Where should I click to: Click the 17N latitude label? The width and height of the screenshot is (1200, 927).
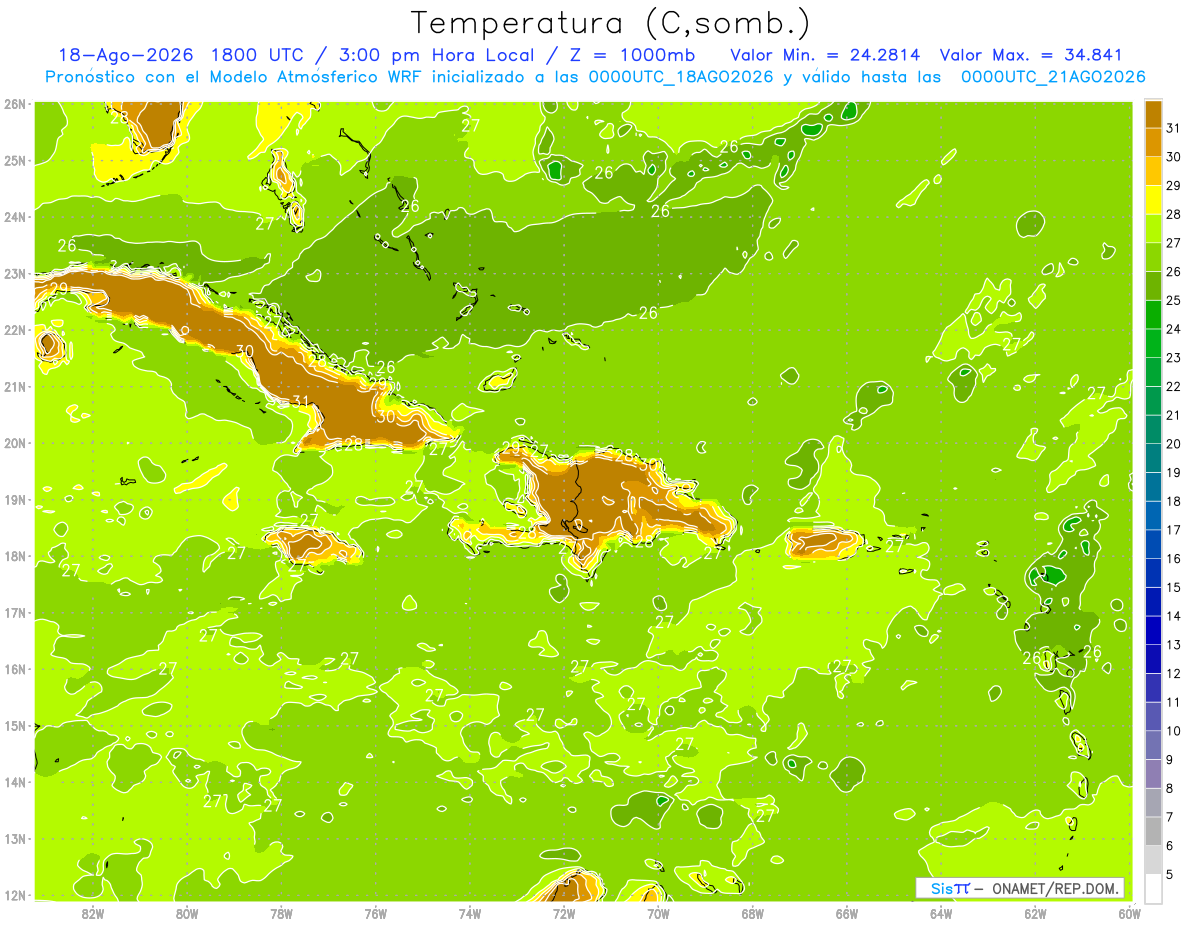coord(14,612)
